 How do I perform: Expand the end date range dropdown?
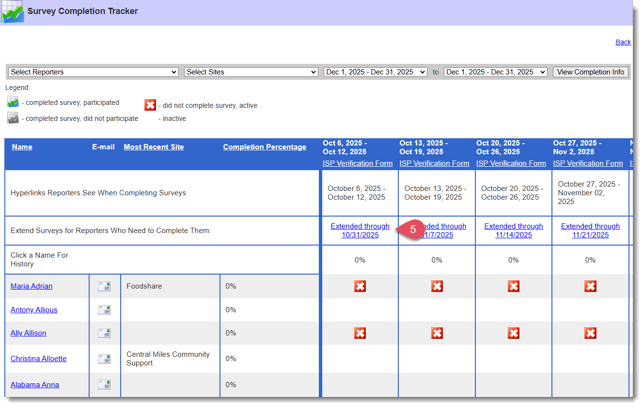click(x=496, y=72)
